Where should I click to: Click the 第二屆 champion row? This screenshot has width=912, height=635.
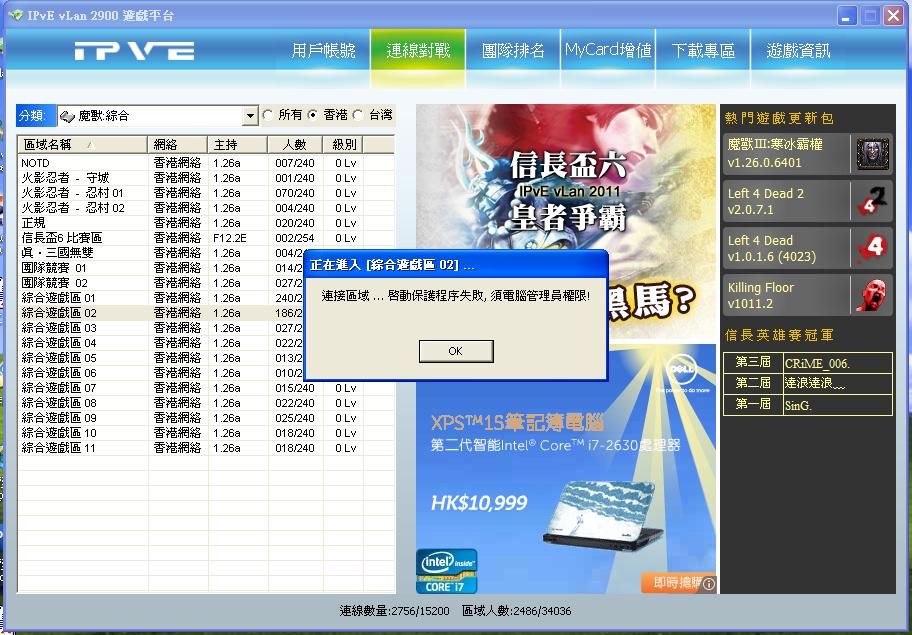click(808, 384)
